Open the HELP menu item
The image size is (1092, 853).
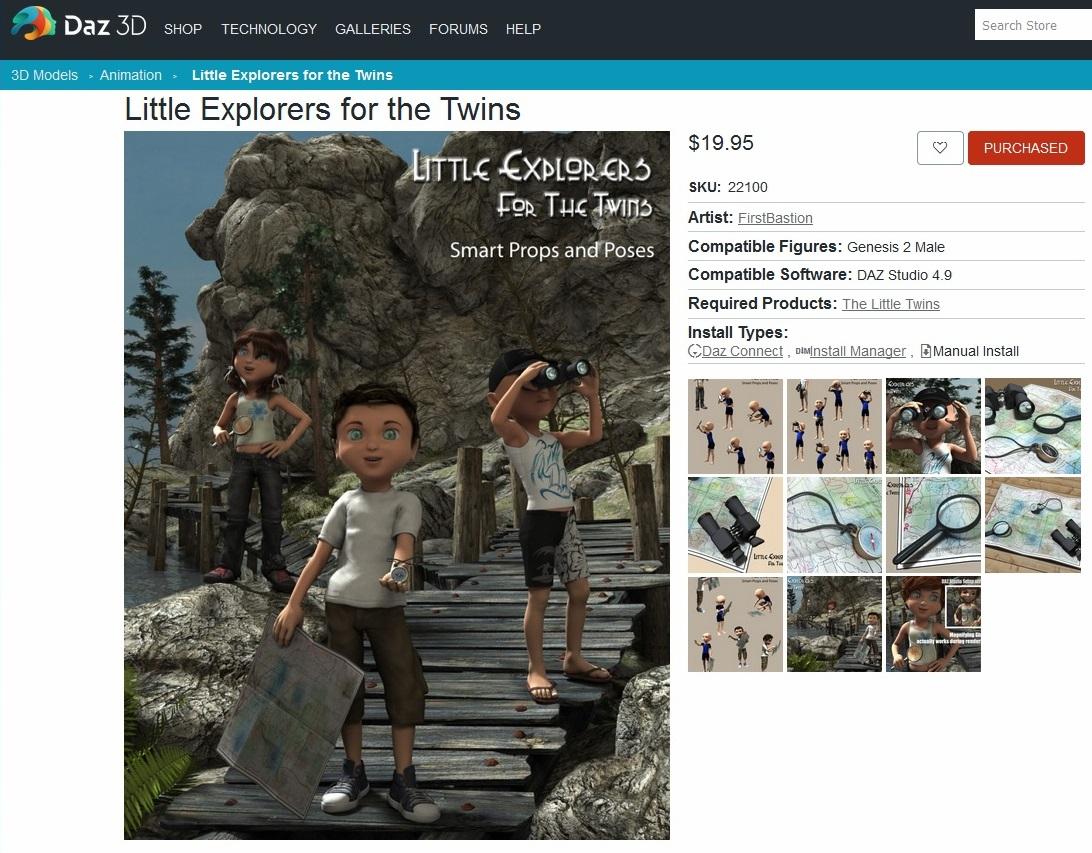(523, 29)
